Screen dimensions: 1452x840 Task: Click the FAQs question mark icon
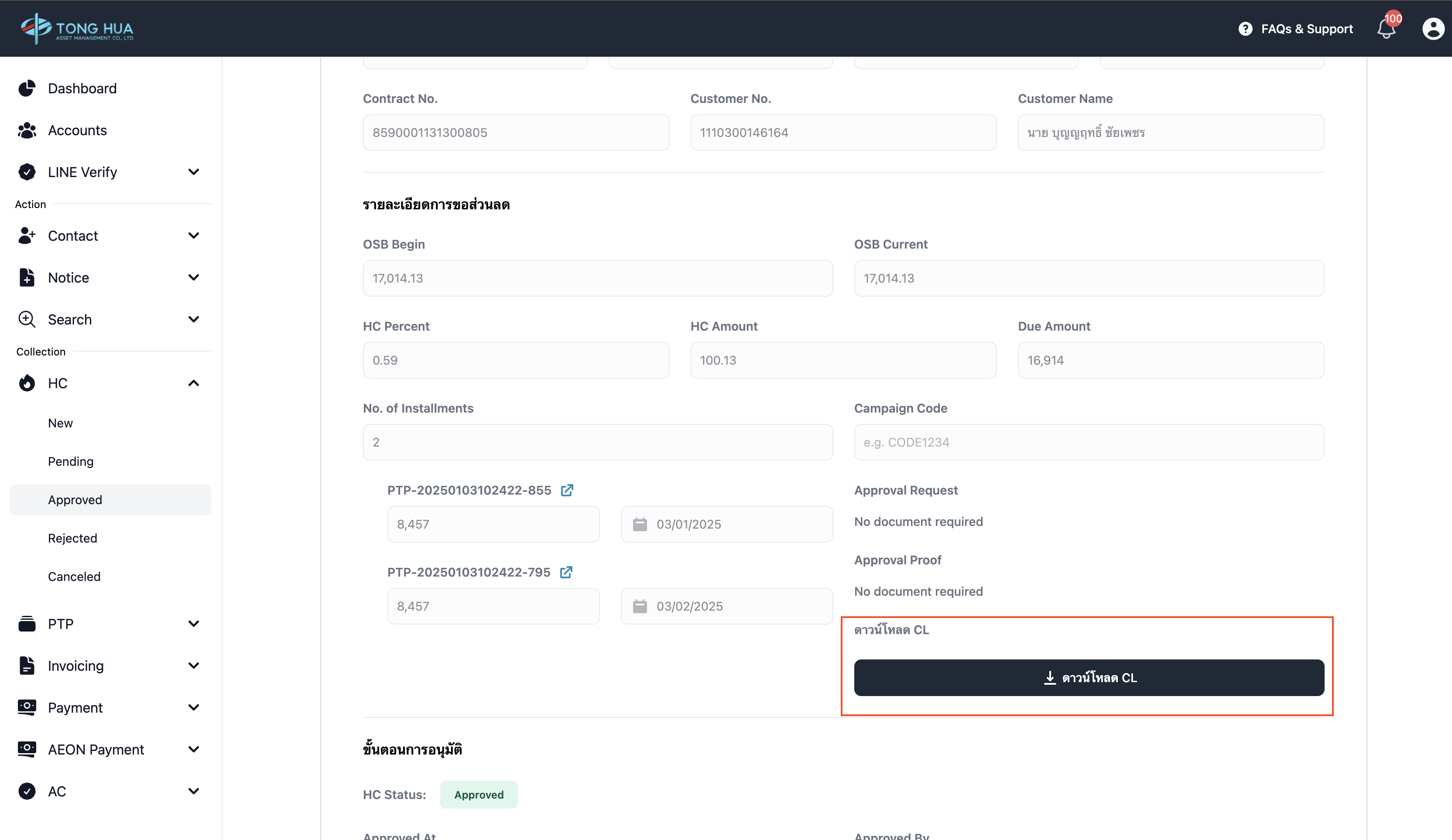point(1245,29)
